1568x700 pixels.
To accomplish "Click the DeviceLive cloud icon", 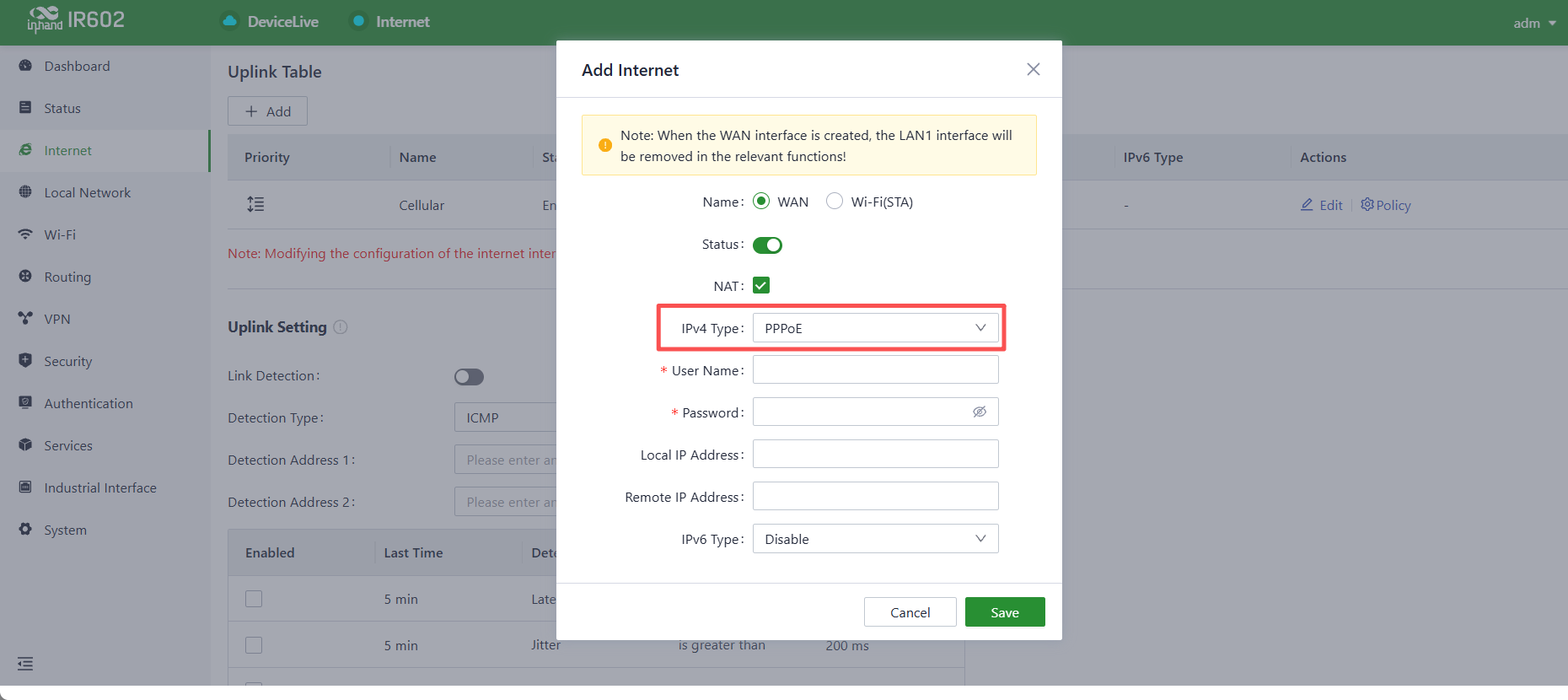I will point(229,21).
